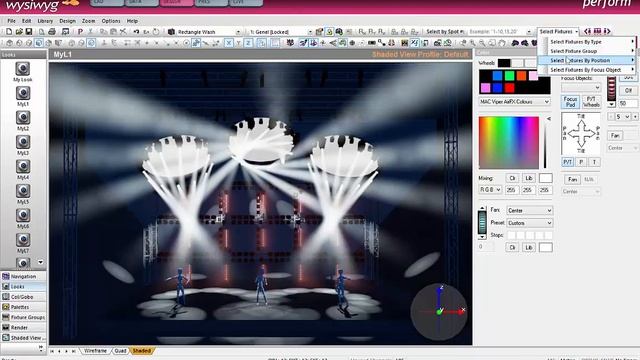Select the MyL7 look icon
Viewport: 640px width, 360px height.
coord(23,240)
